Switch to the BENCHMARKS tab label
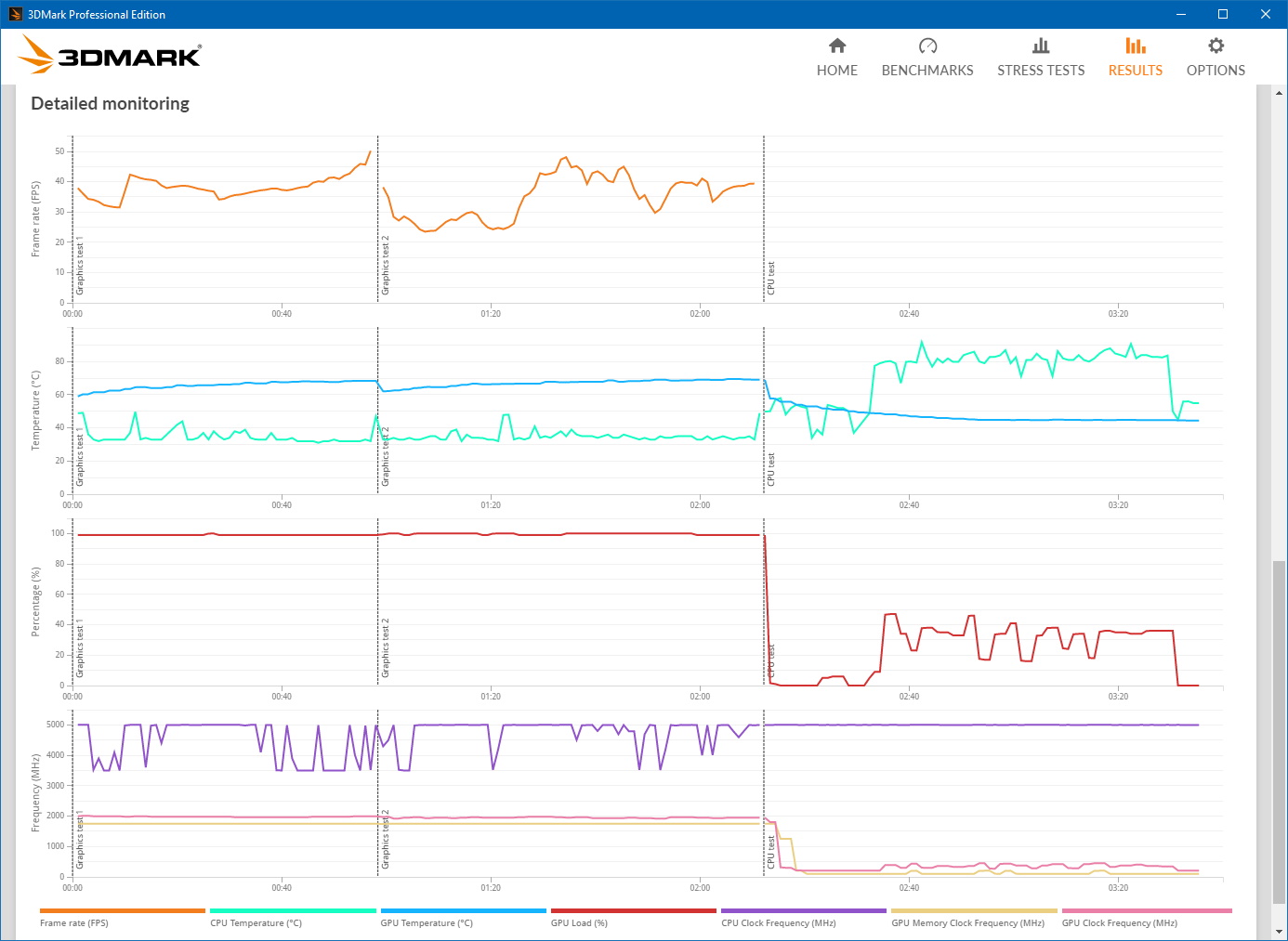Screen dimensions: 1288x941 927,71
